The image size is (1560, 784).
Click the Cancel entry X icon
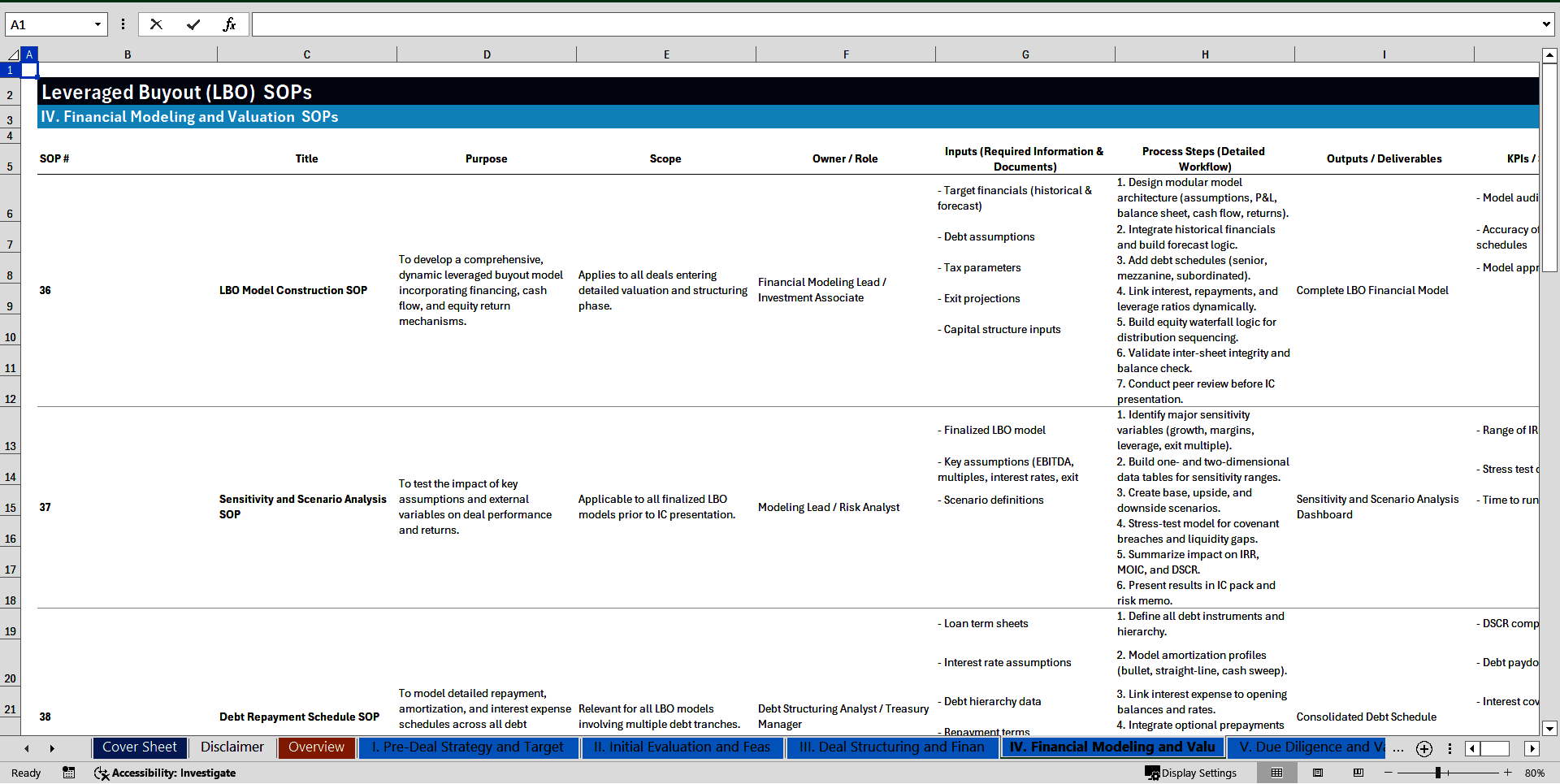coord(156,24)
